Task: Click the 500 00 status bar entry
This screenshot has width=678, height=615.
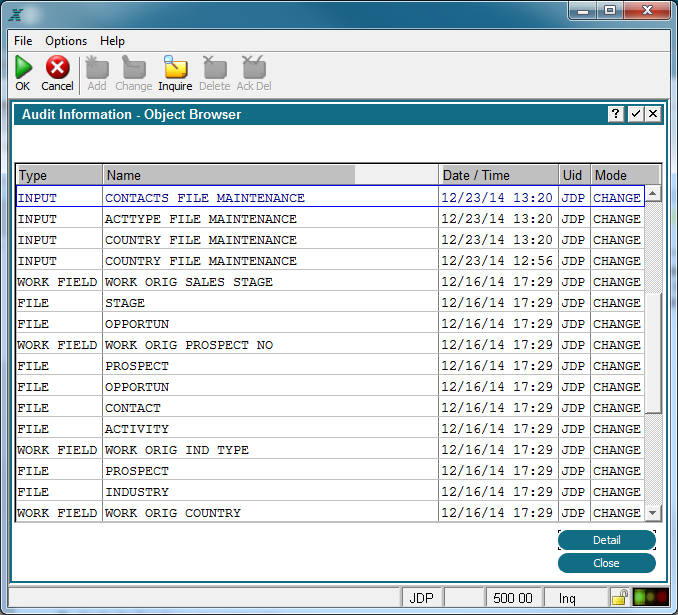Action: tap(513, 598)
